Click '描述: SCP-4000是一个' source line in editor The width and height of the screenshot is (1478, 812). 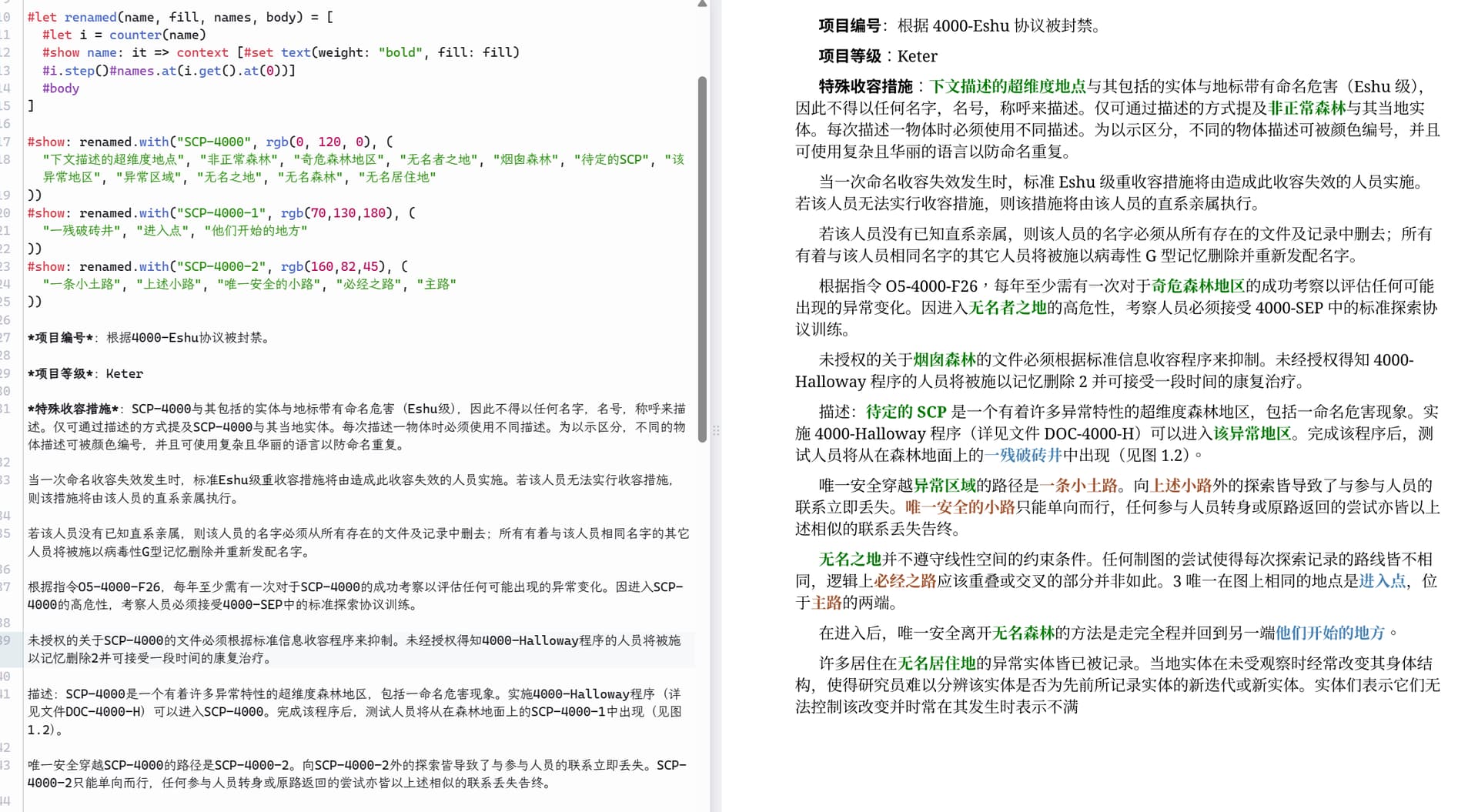354,711
